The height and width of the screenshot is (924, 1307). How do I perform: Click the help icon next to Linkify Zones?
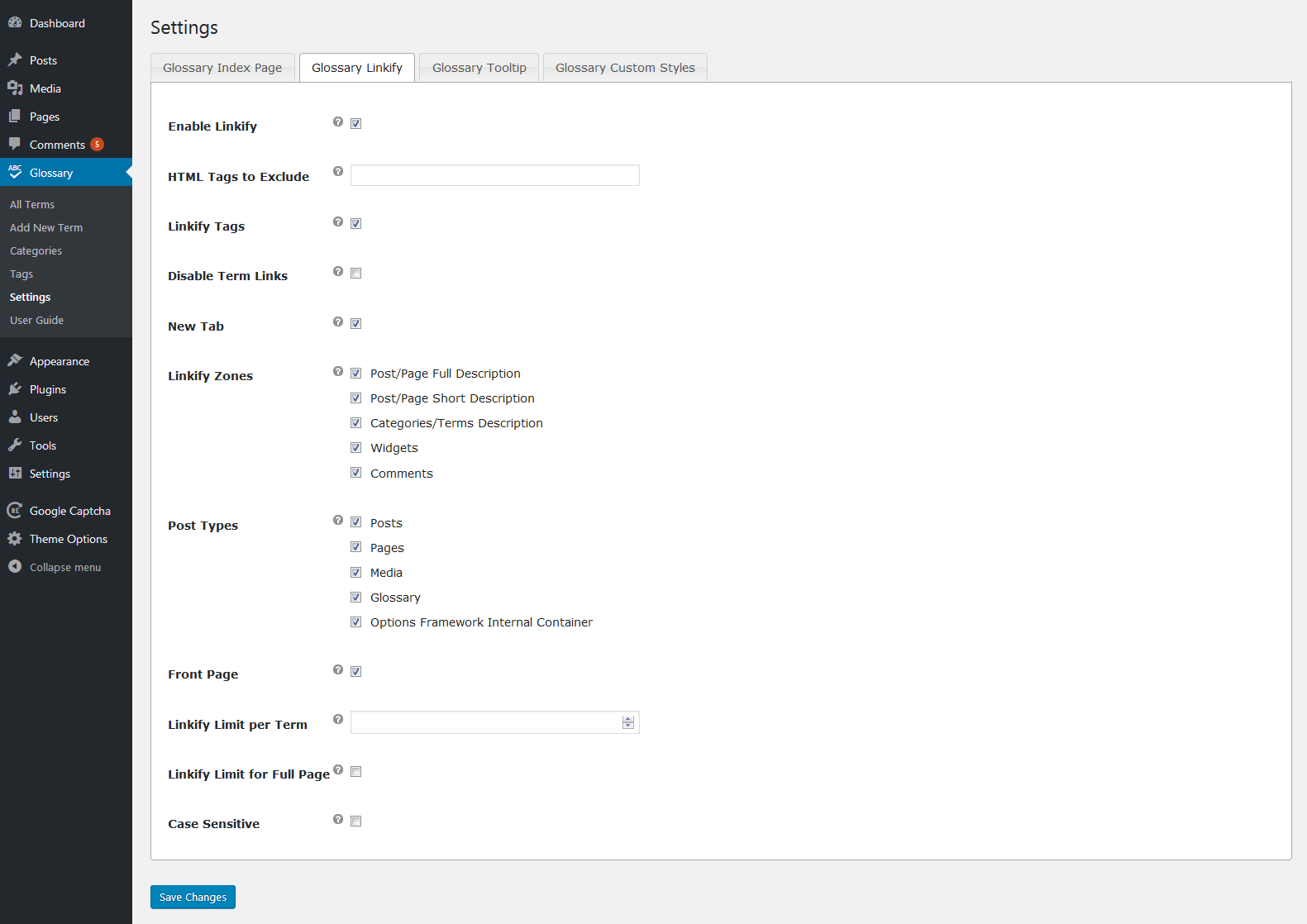[x=338, y=372]
